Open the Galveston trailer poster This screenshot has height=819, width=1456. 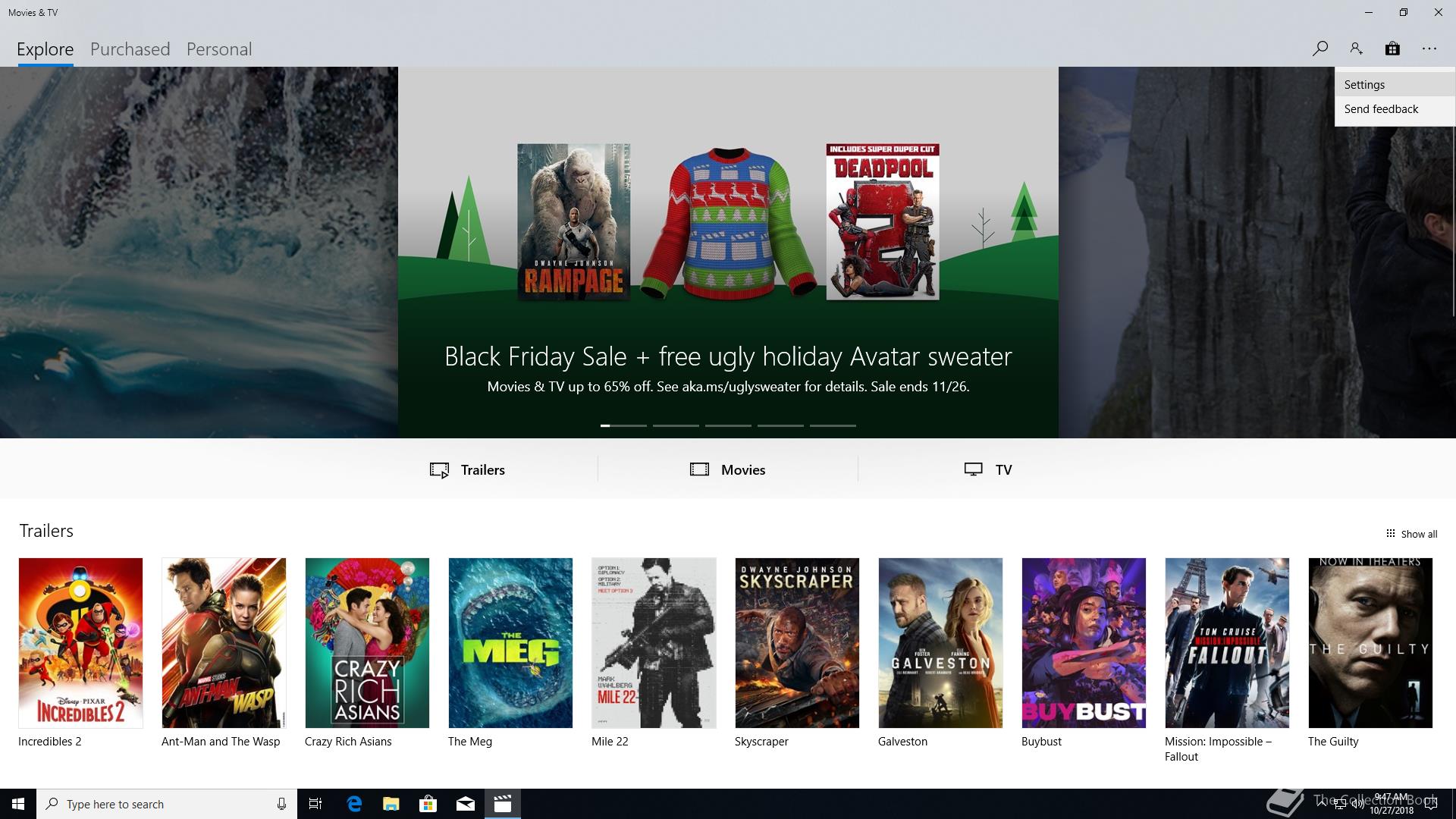pos(940,643)
